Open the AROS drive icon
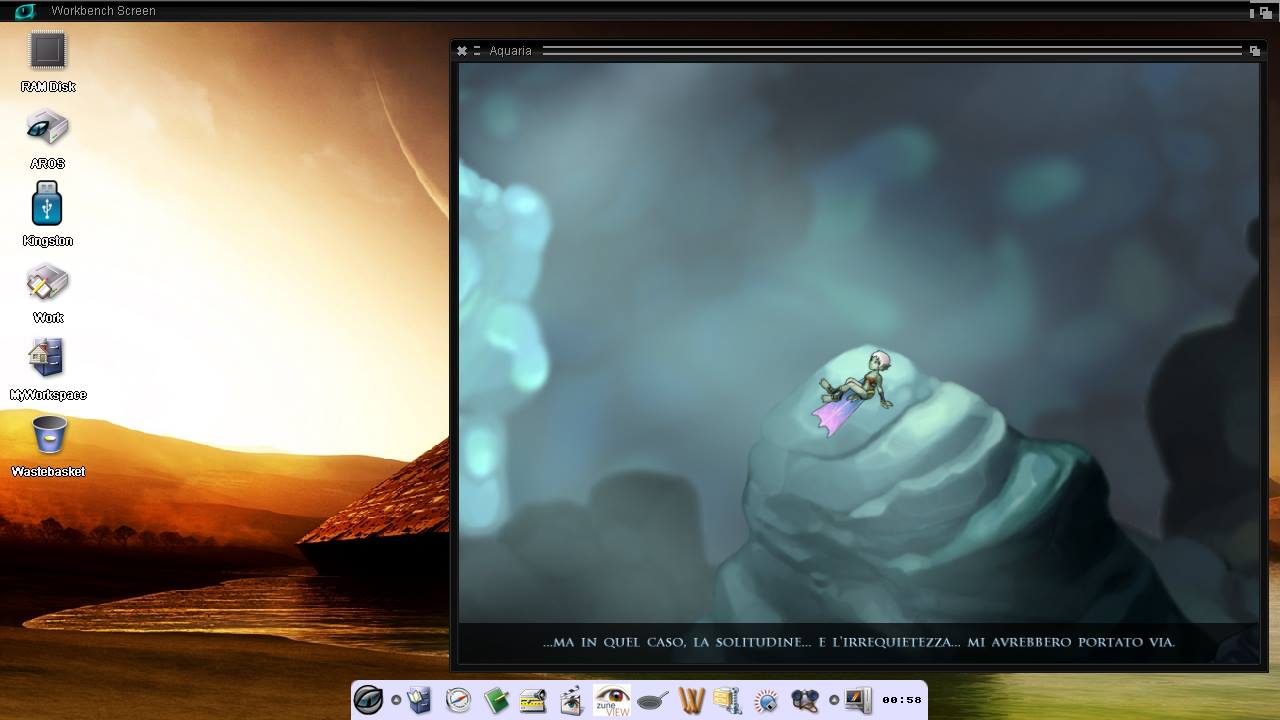This screenshot has width=1280, height=720. tap(47, 129)
